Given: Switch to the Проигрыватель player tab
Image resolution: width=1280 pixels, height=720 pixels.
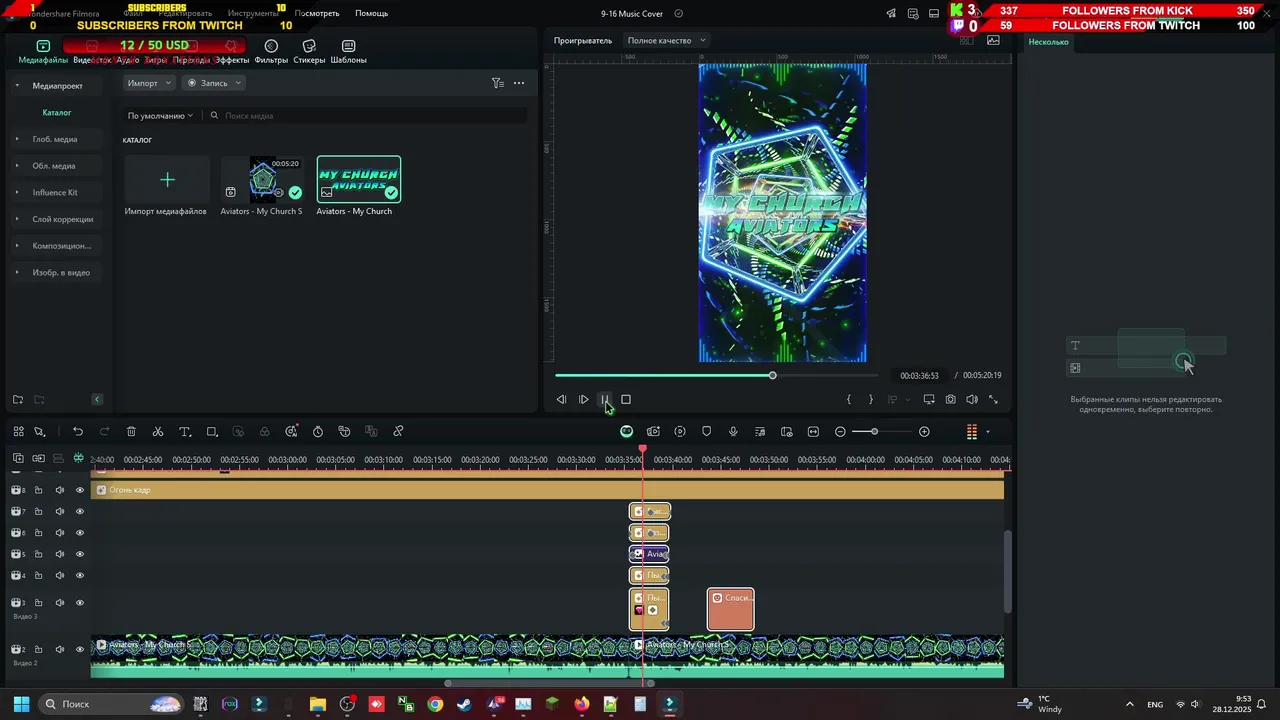Looking at the screenshot, I should 583,41.
